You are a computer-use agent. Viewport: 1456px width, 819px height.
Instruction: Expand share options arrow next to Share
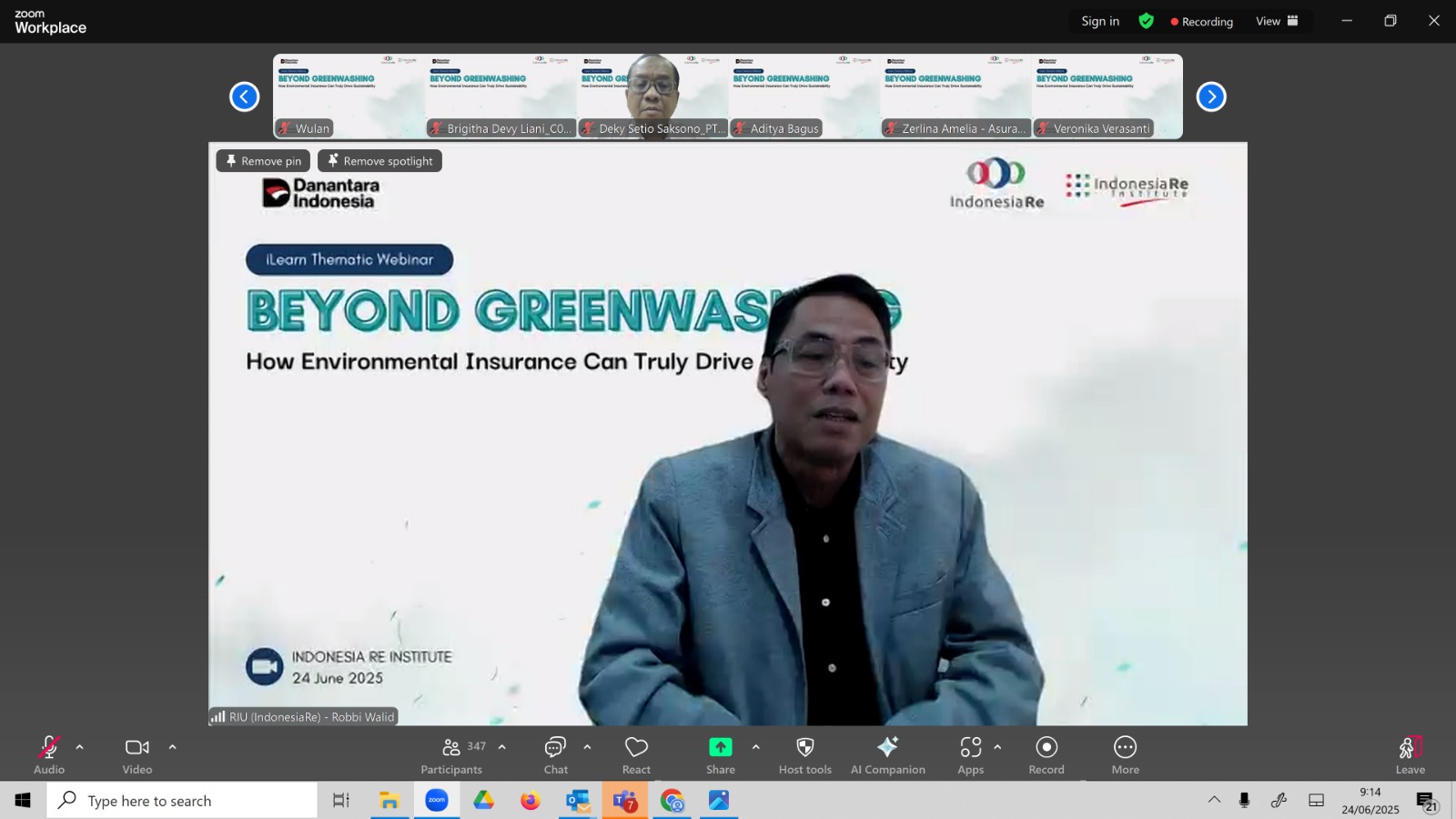pos(755,747)
